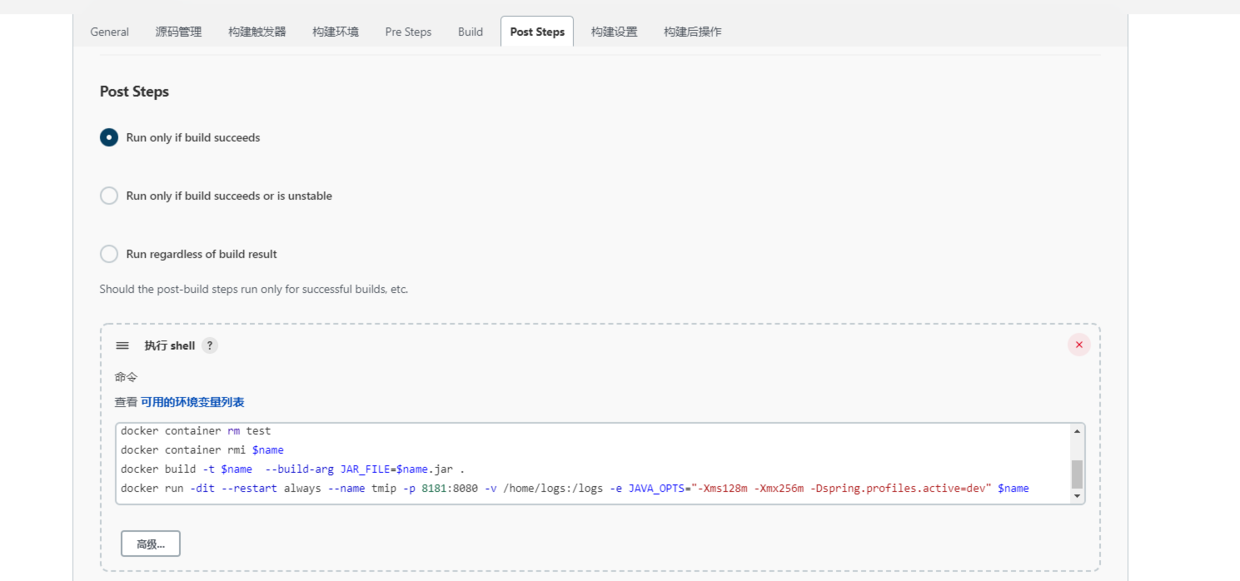
Task: Switch to the 构建触发器 tab
Action: (256, 31)
